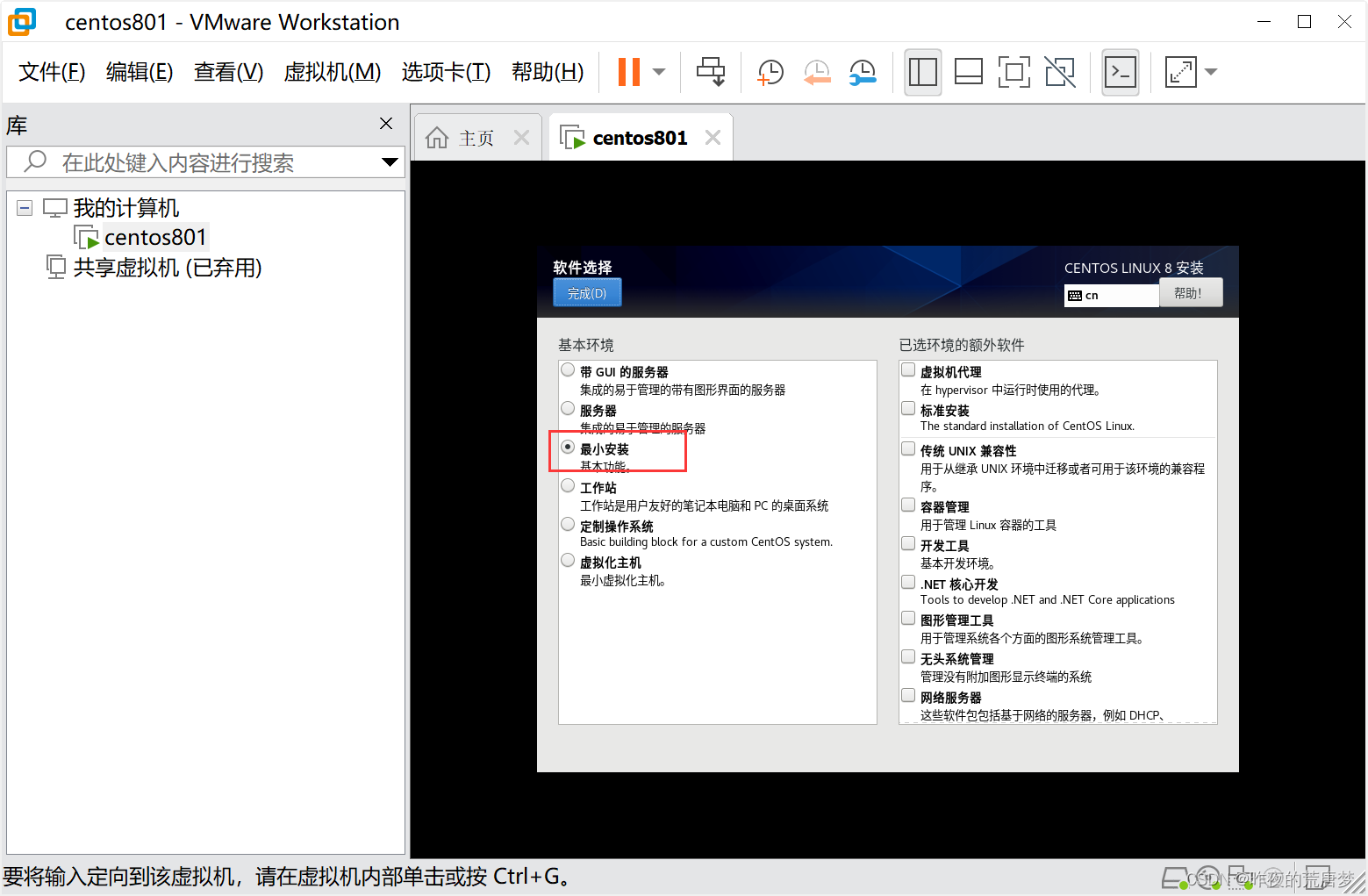The width and height of the screenshot is (1368, 896).
Task: Open the 帮助(H) menu
Action: tap(548, 72)
